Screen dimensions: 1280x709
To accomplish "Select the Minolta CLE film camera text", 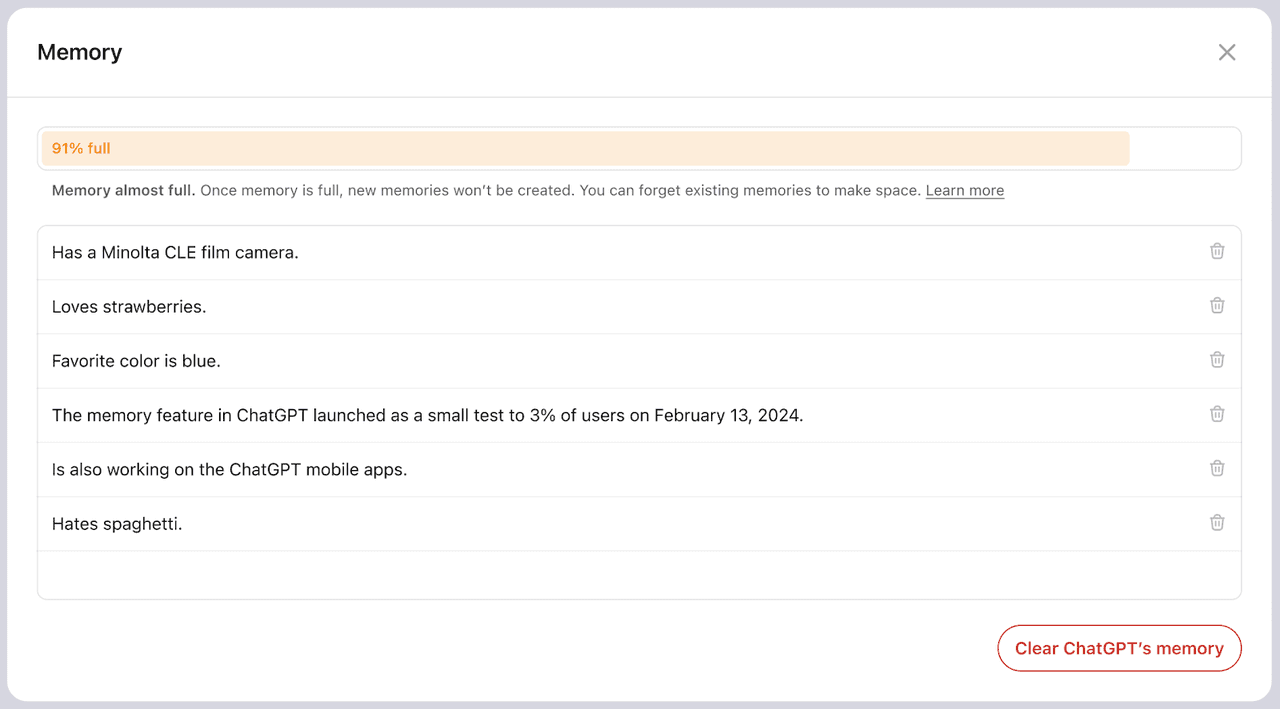I will click(x=175, y=253).
